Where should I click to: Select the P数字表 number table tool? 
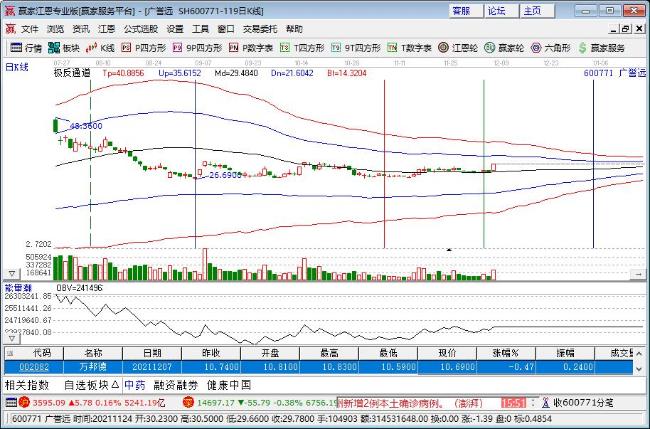pos(250,47)
